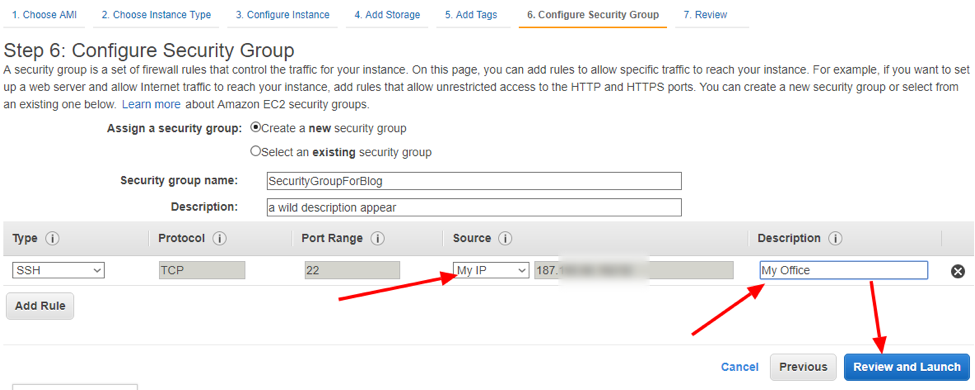This screenshot has width=975, height=390.
Task: Edit the rule description 'My Office'
Action: (843, 271)
